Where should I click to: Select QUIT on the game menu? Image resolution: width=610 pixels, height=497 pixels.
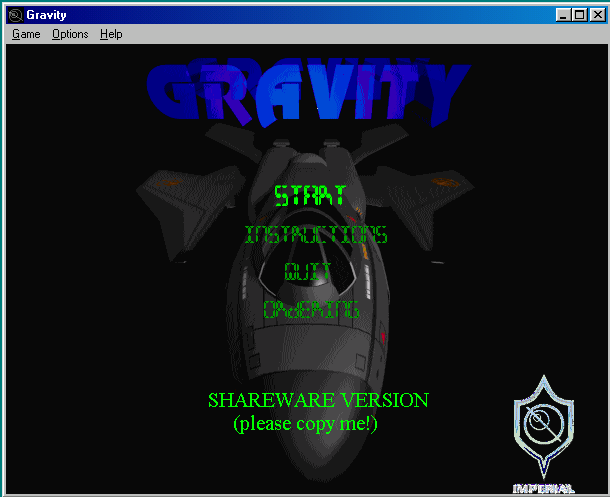pyautogui.click(x=307, y=271)
